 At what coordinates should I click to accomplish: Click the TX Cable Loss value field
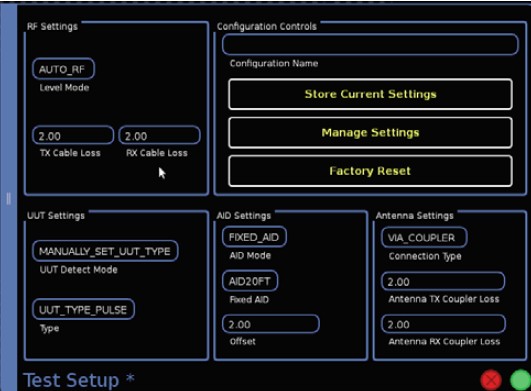tap(73, 136)
